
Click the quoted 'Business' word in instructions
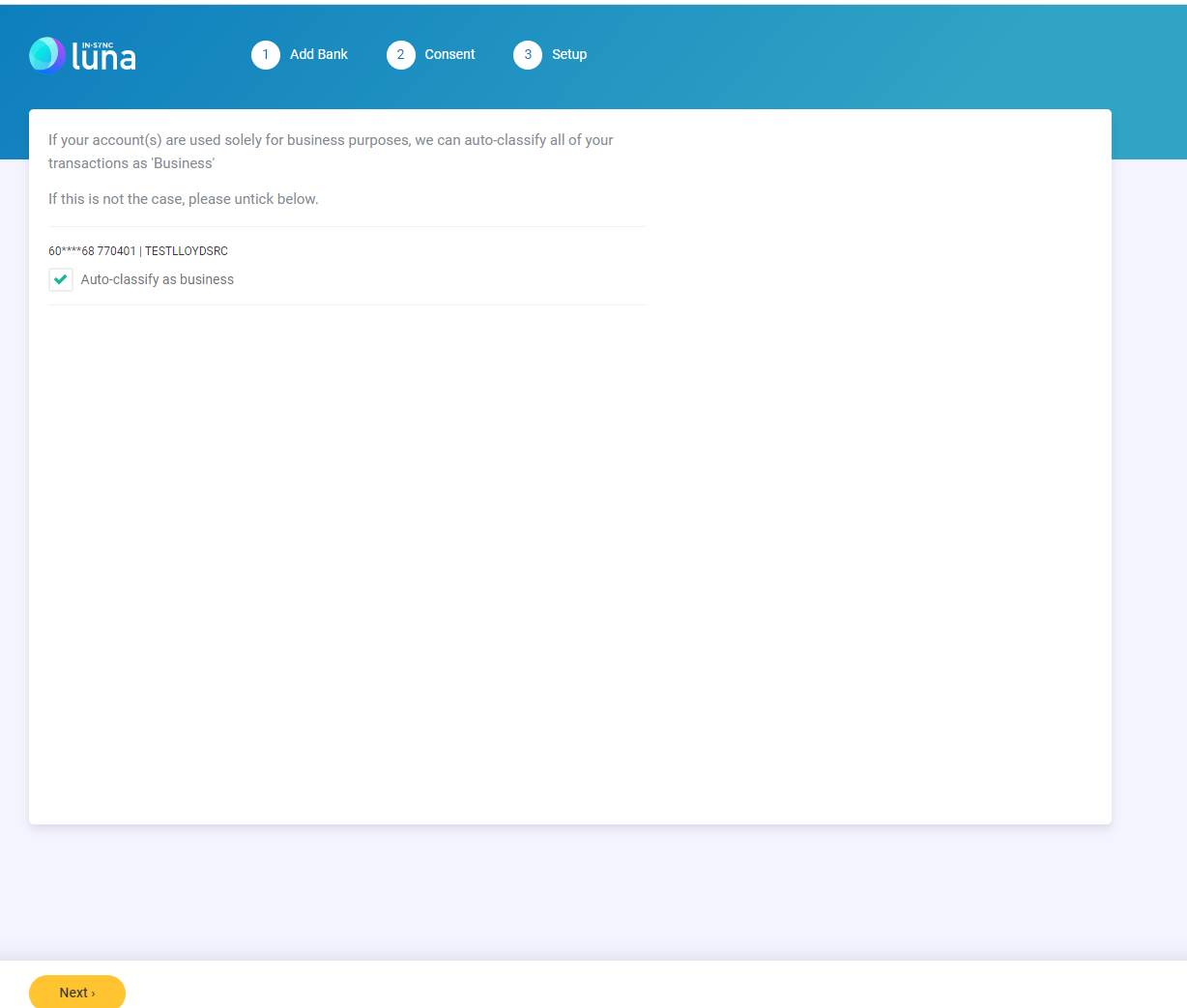click(x=184, y=163)
